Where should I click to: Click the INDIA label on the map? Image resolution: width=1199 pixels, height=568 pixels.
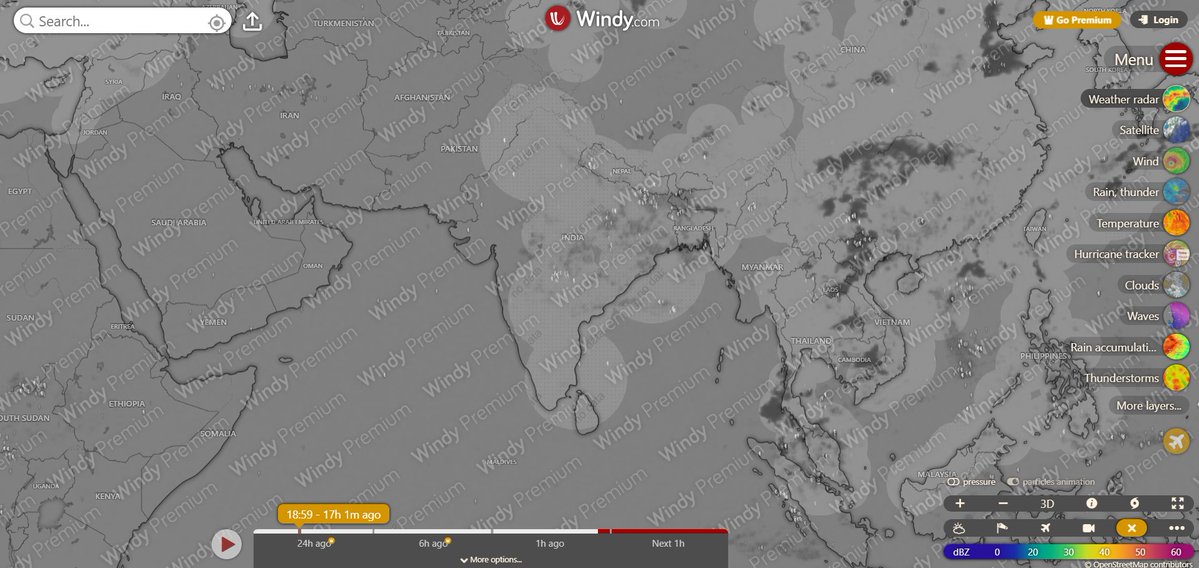572,239
